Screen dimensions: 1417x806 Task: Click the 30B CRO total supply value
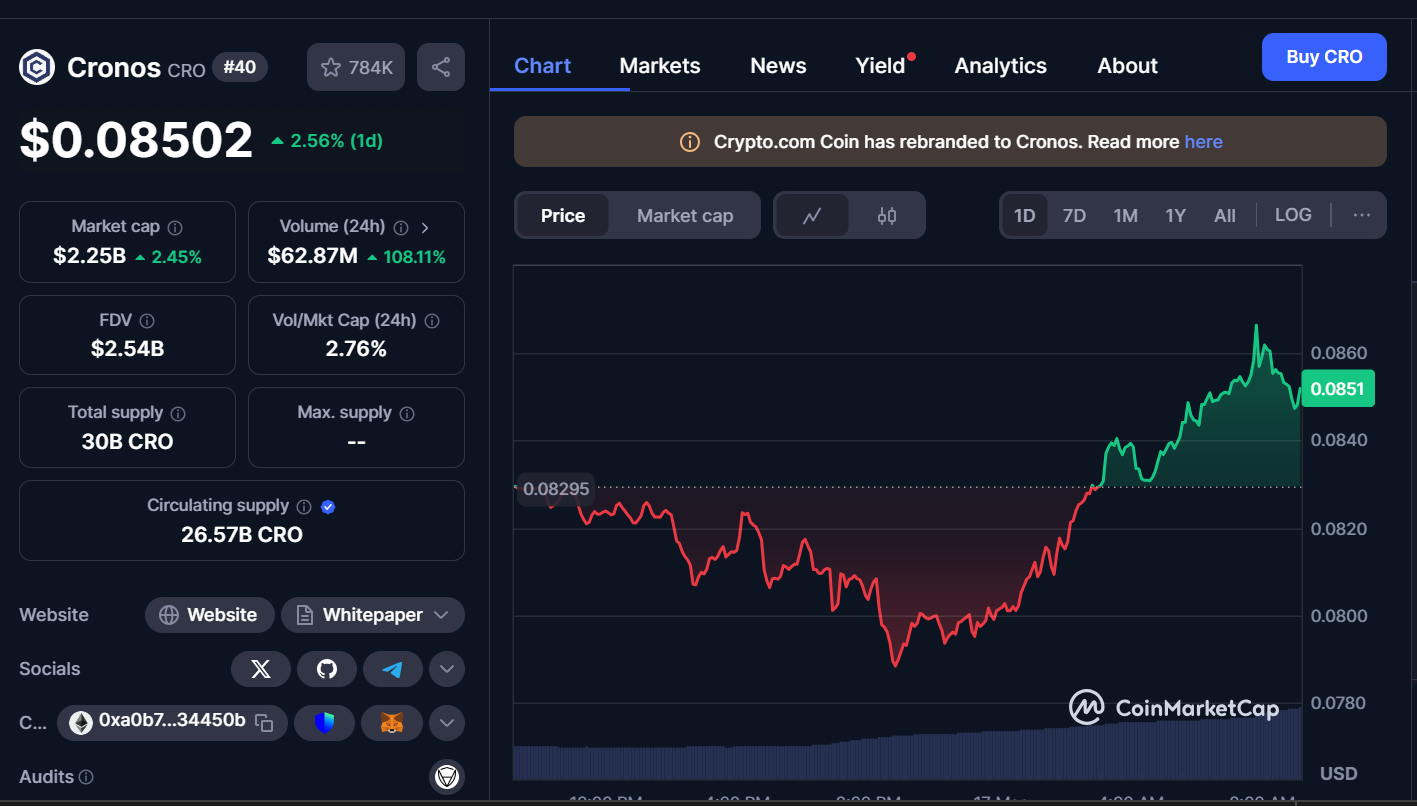tap(127, 442)
